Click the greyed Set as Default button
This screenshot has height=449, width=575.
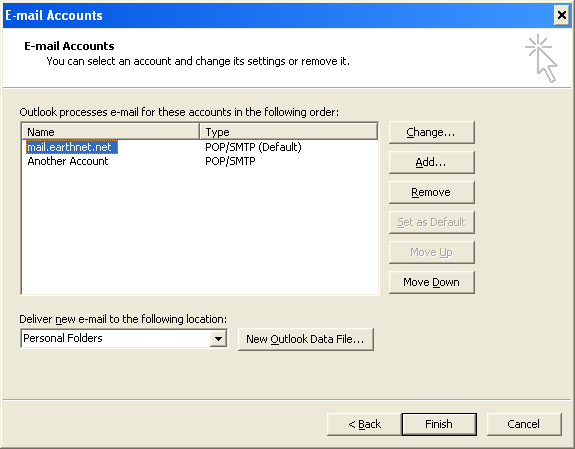(x=432, y=222)
